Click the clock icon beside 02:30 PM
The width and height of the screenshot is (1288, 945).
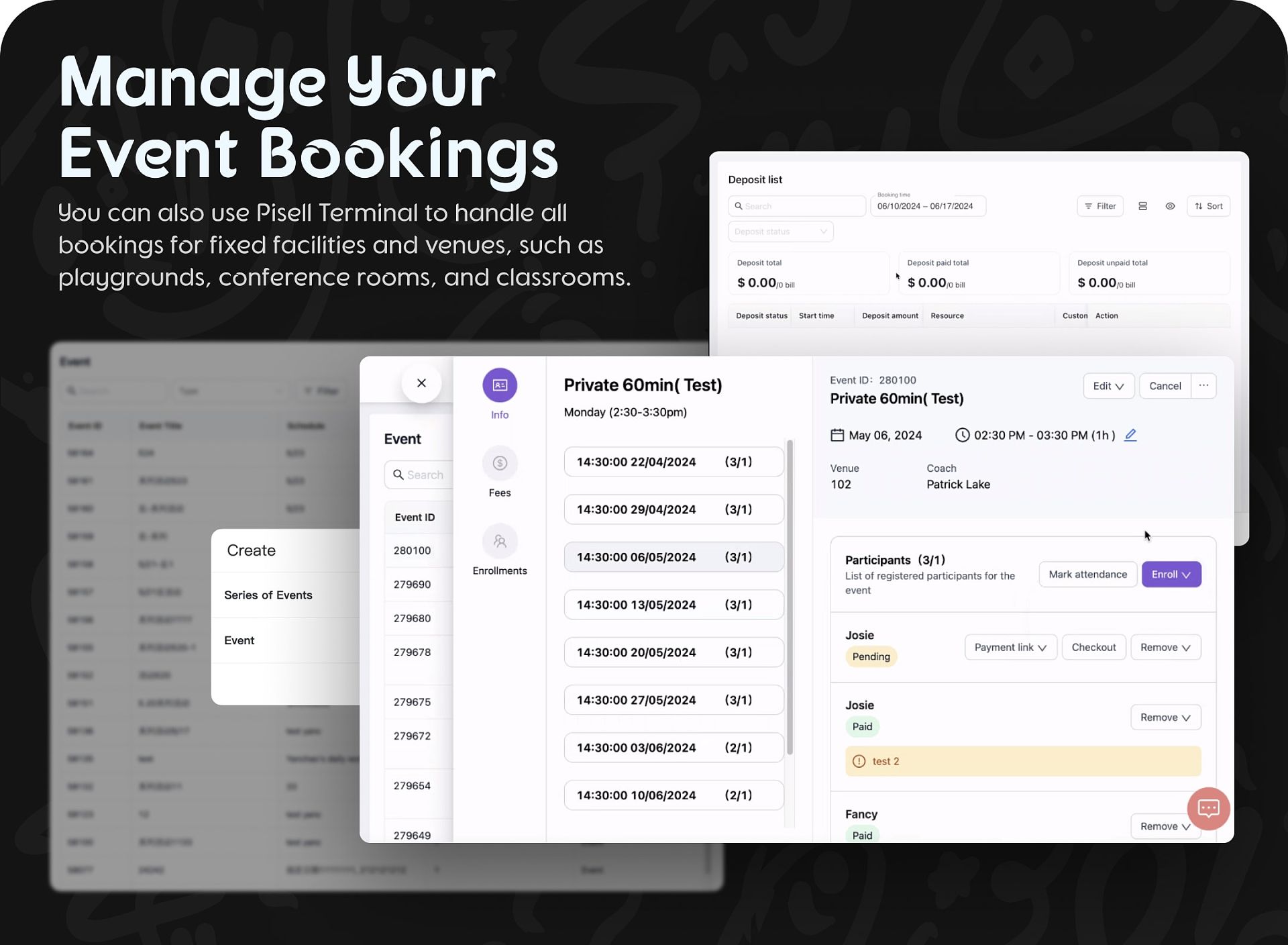[962, 435]
